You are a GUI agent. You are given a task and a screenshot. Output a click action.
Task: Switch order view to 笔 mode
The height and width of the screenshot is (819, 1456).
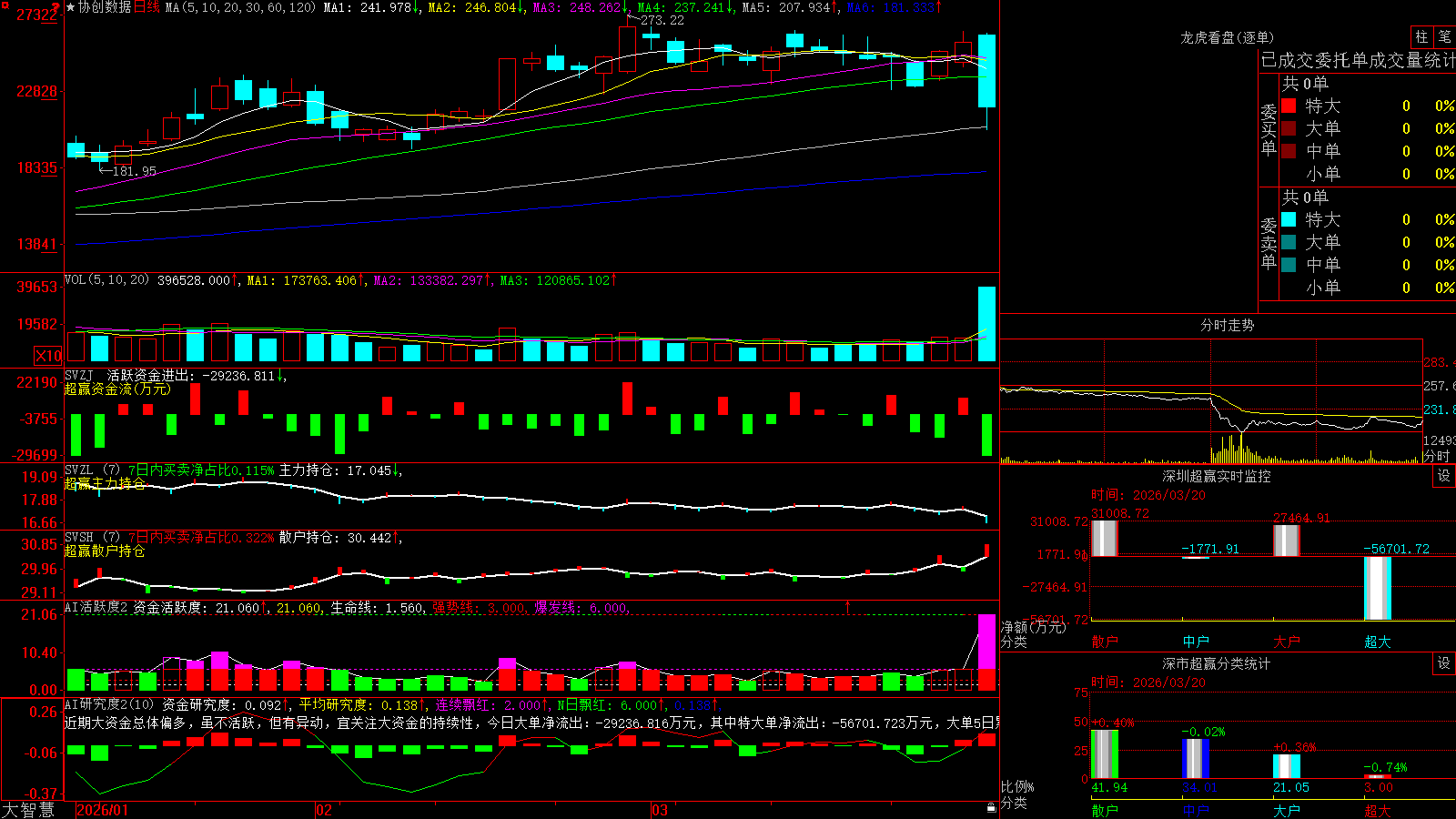coord(1444,36)
